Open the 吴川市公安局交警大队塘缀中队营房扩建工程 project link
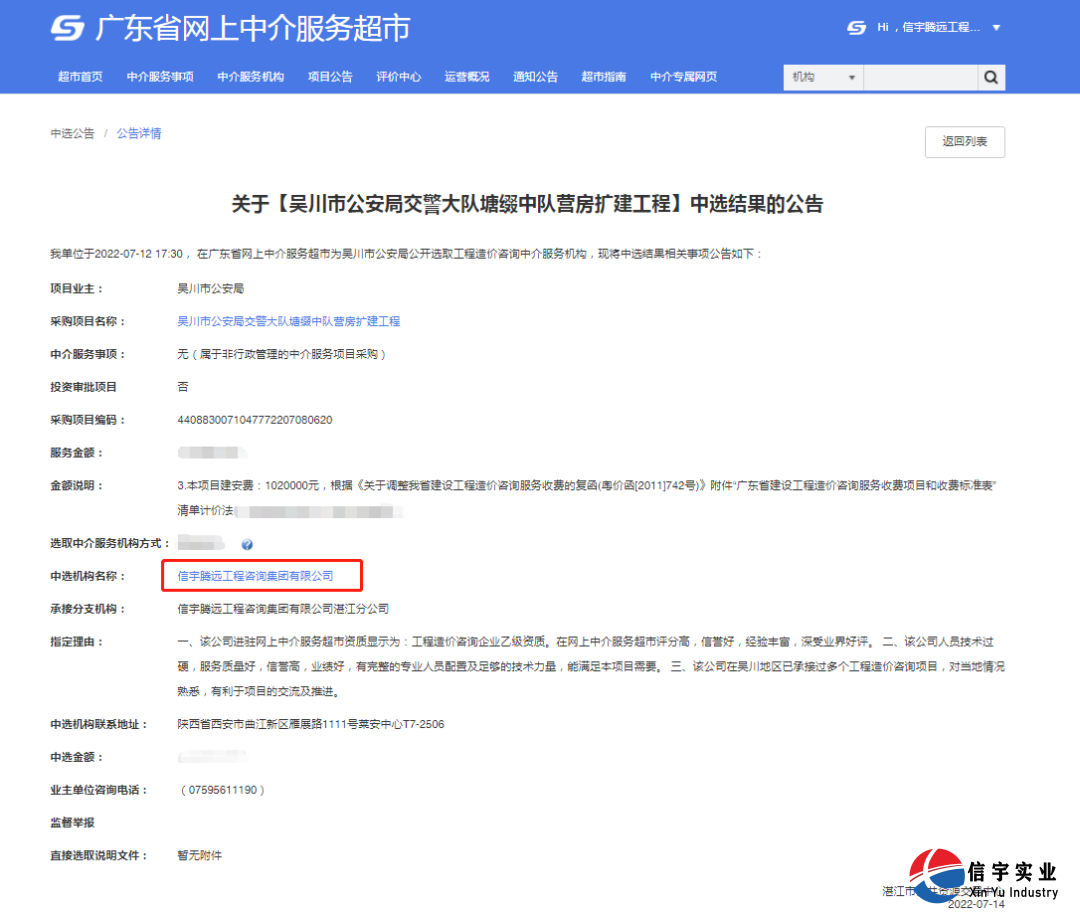 point(289,320)
